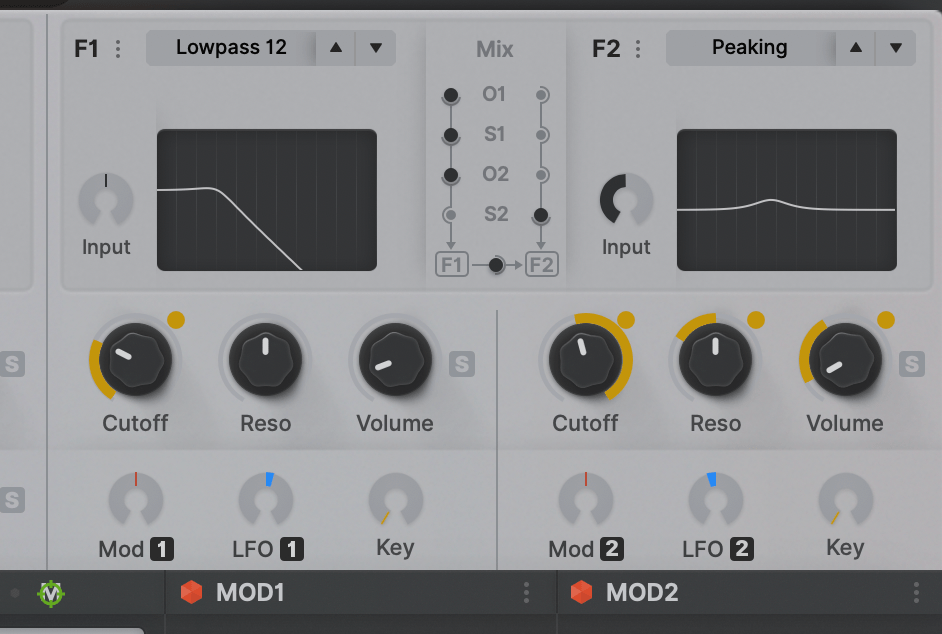Viewport: 942px width, 634px height.
Task: Open the Mod 2 source selector badge
Action: [x=612, y=549]
